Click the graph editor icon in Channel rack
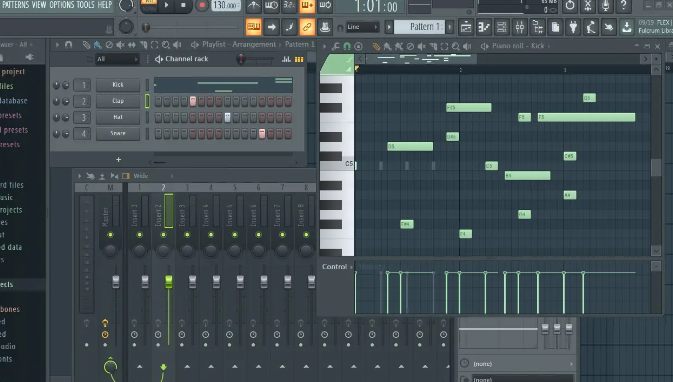Image resolution: width=673 pixels, height=382 pixels. tap(286, 59)
